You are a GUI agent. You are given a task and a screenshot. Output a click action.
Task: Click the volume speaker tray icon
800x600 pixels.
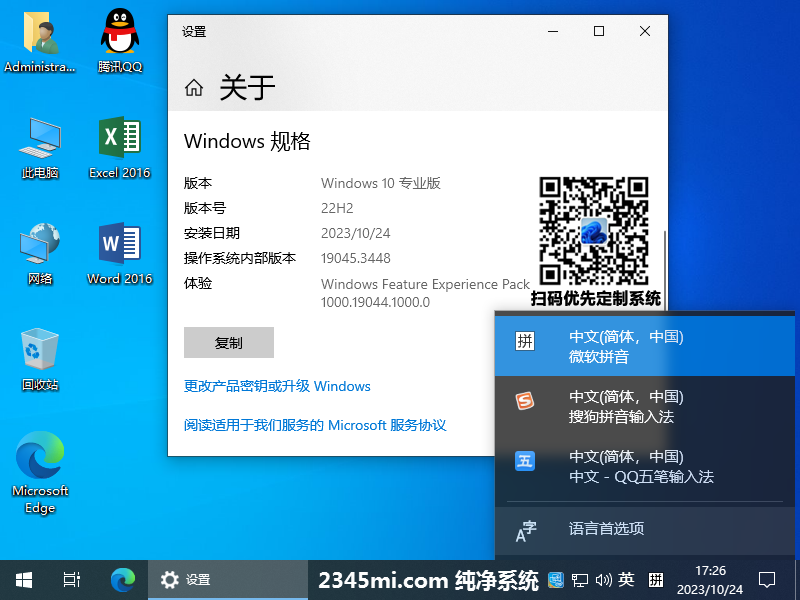pos(603,579)
